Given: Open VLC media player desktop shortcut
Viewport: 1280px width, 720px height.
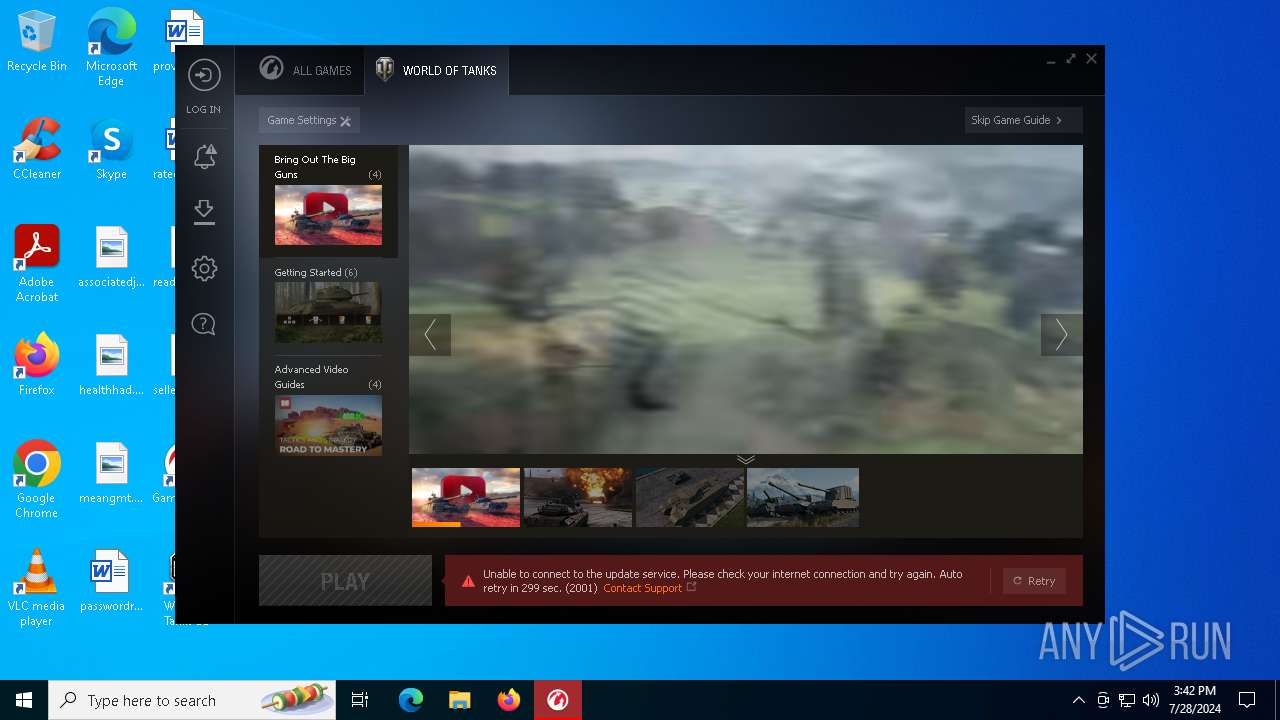Looking at the screenshot, I should click(x=37, y=588).
